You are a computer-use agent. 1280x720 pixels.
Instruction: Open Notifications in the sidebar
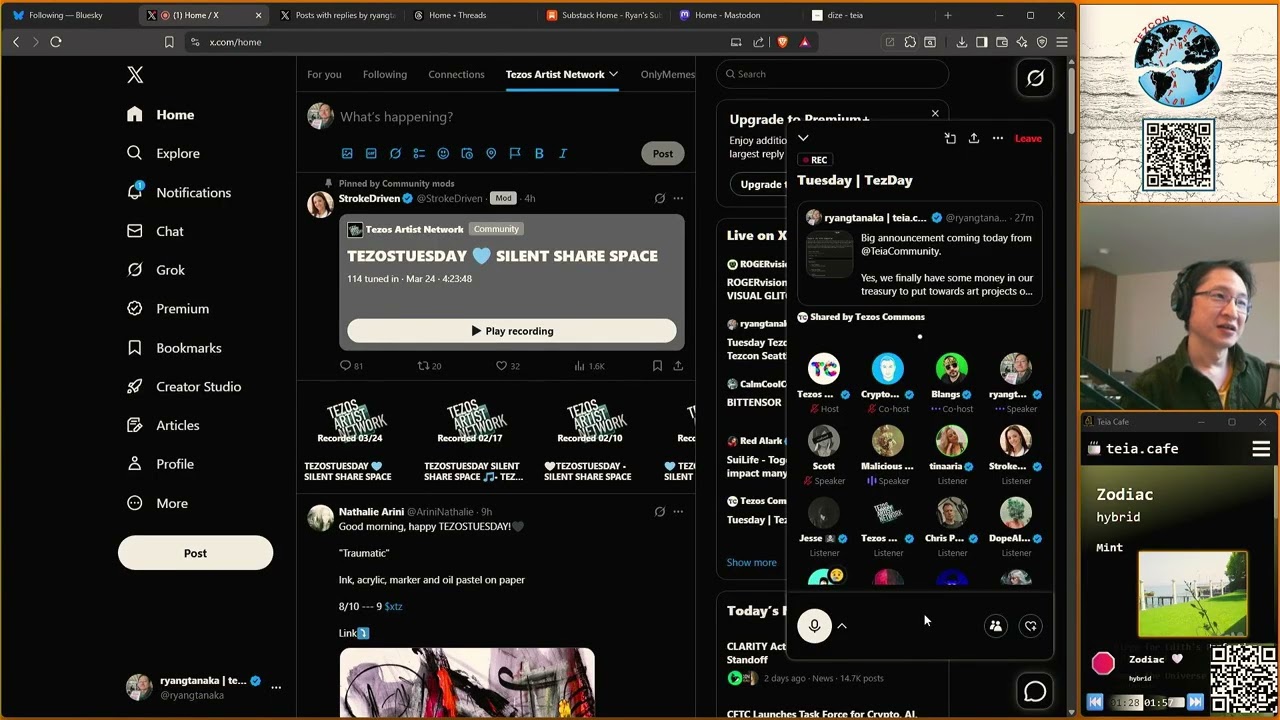180,192
